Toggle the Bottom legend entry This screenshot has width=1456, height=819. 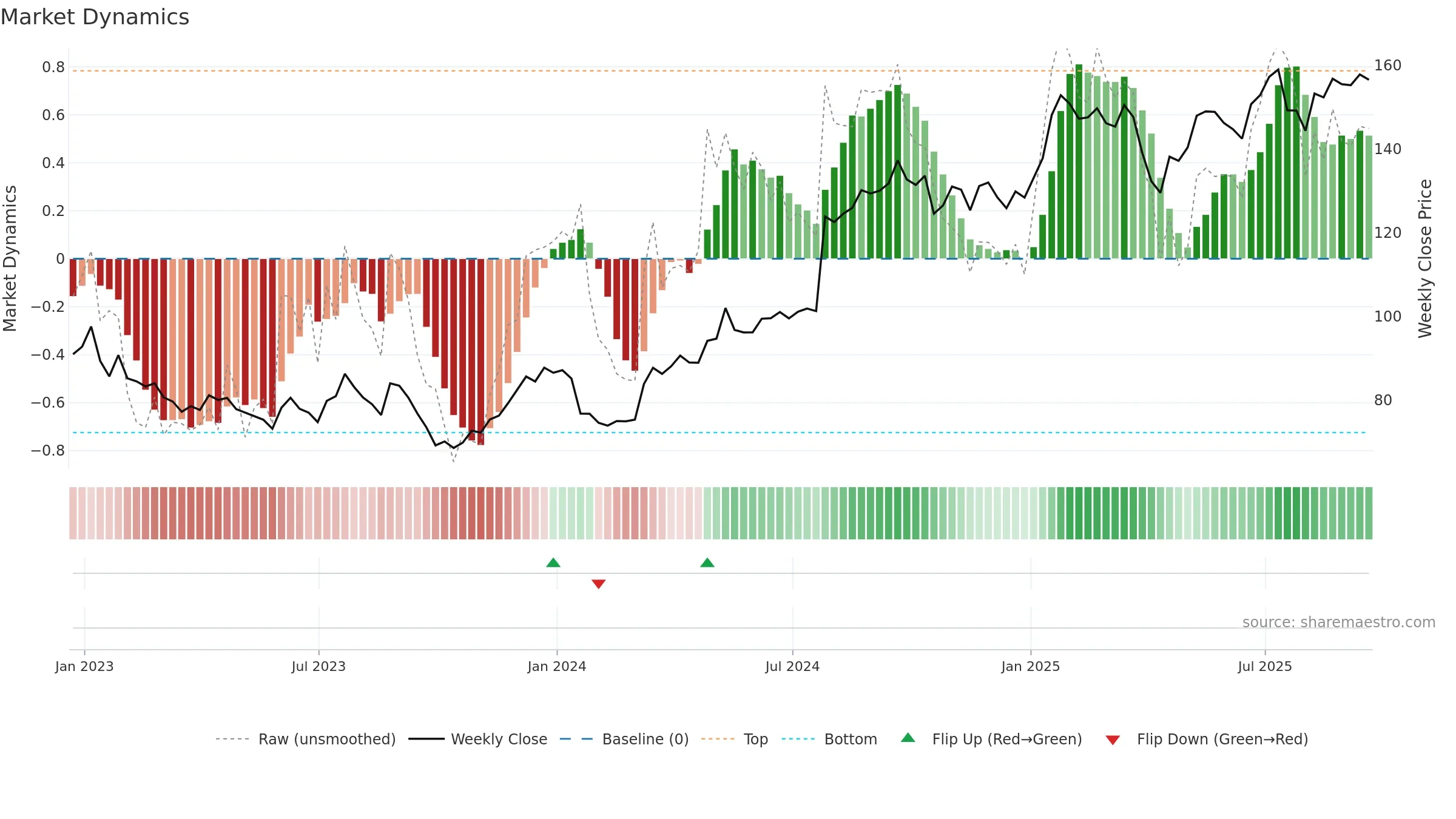click(829, 739)
